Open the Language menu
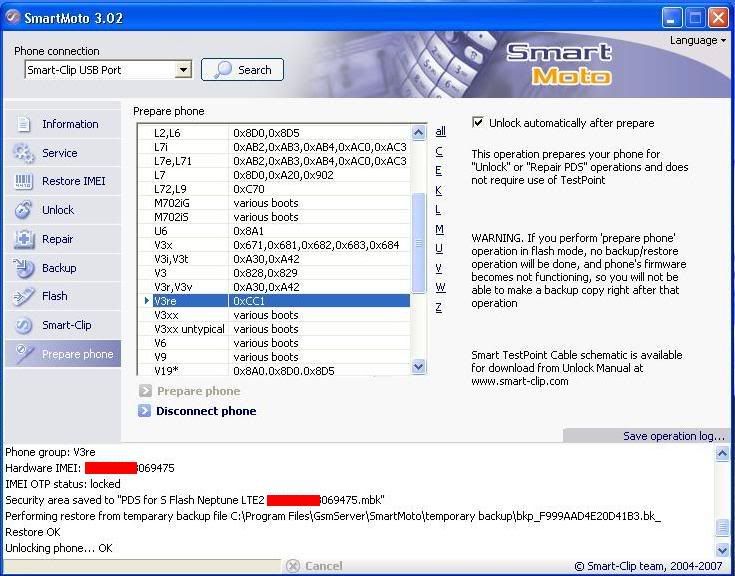 click(698, 40)
